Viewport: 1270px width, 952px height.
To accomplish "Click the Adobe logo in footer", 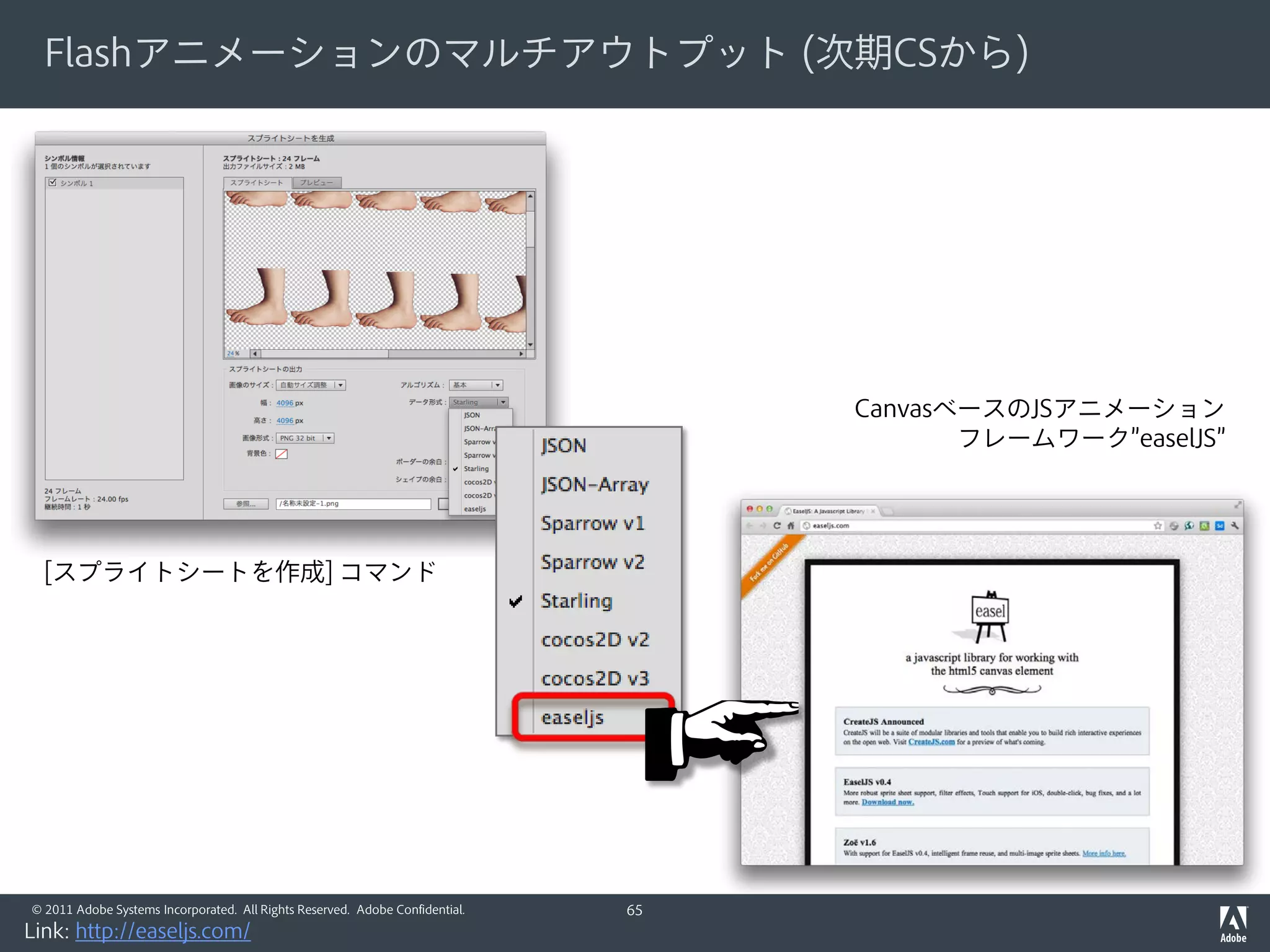I will (1233, 924).
